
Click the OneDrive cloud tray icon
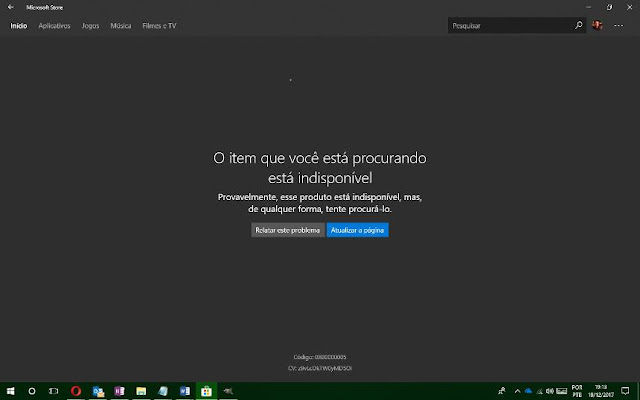[x=529, y=391]
